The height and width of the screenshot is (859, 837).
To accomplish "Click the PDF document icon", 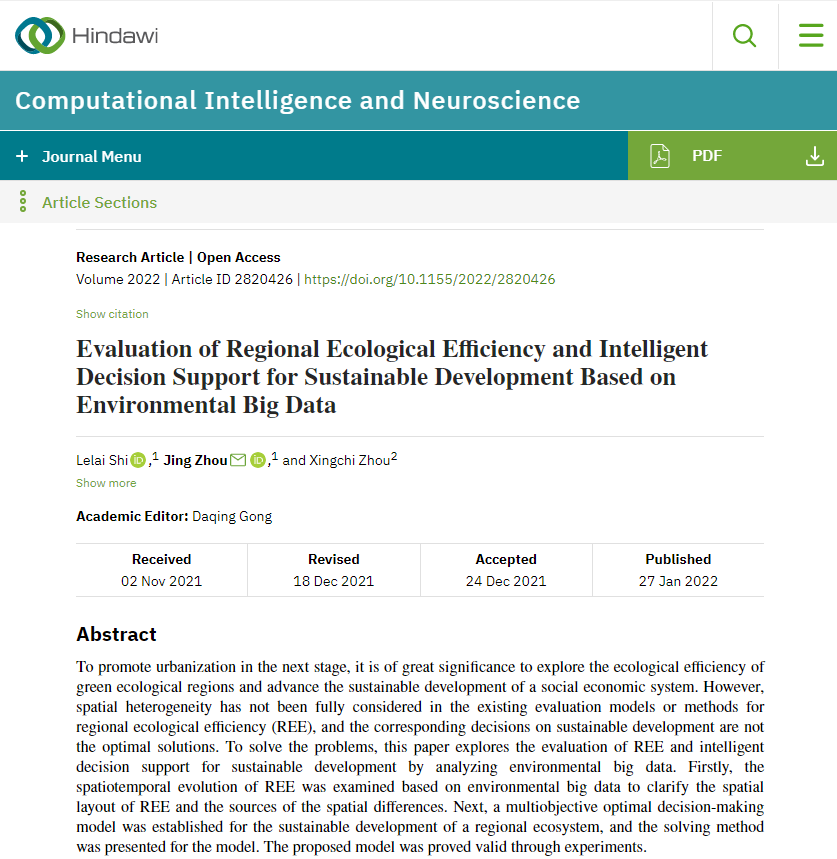I will coord(660,156).
